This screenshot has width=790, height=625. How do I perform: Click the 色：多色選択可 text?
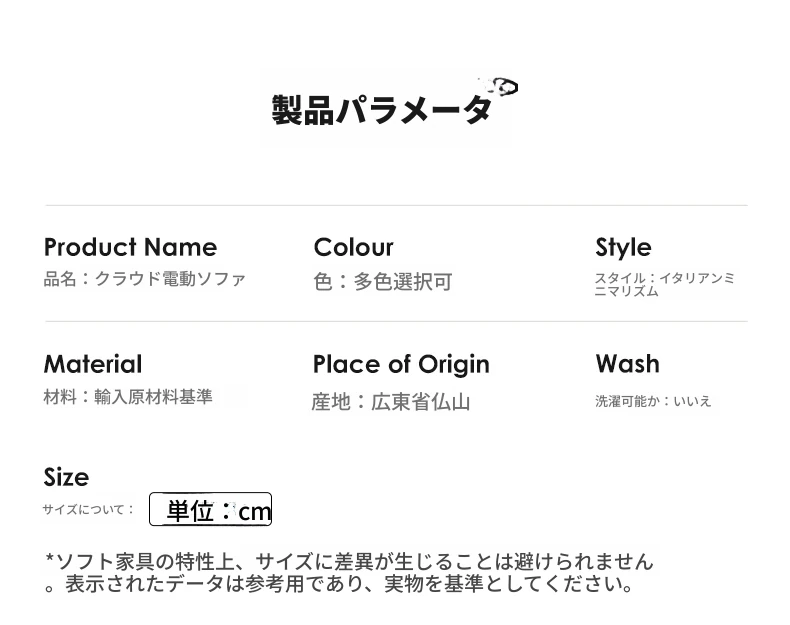383,282
